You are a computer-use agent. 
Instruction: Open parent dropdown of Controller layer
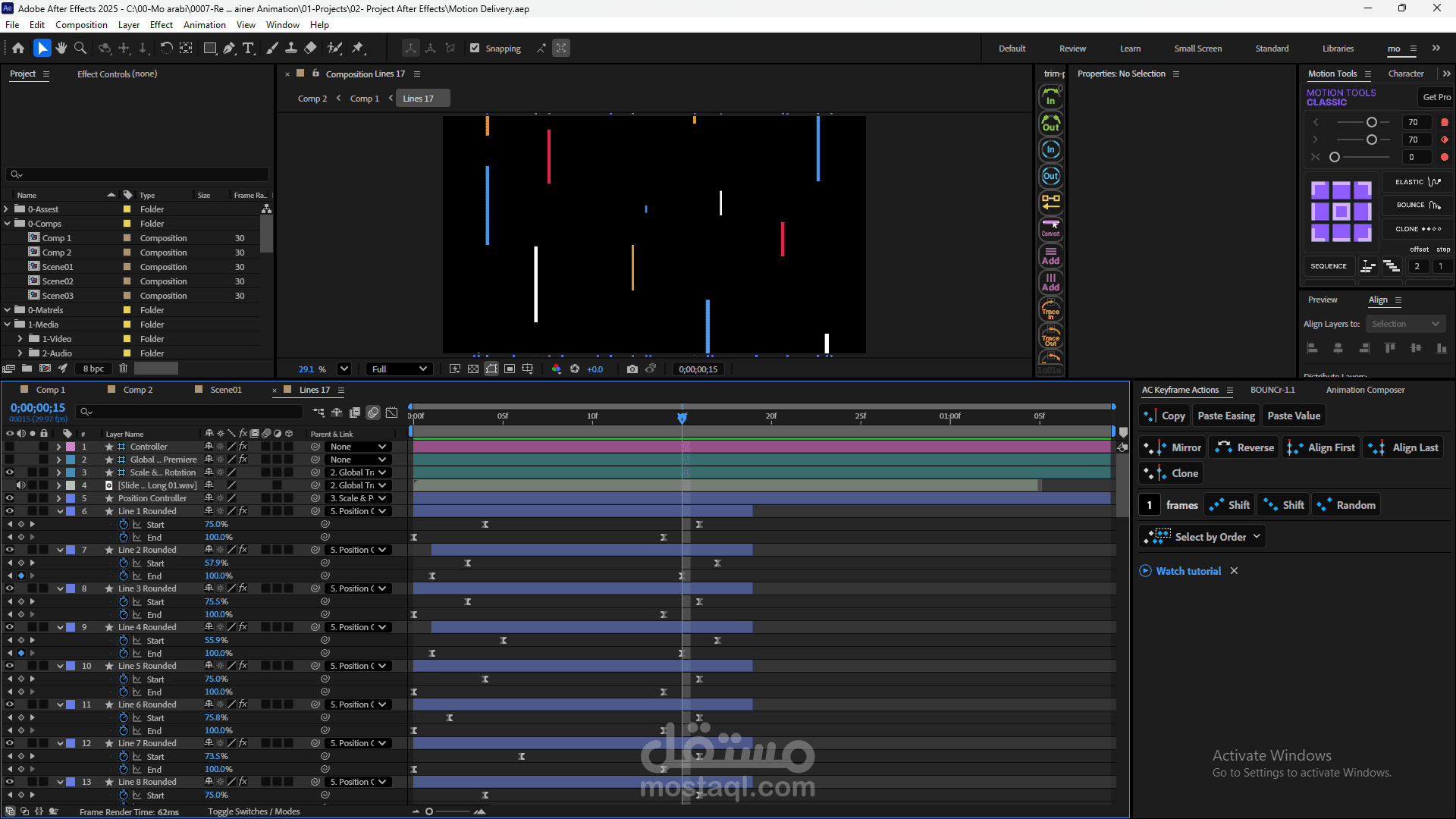pyautogui.click(x=359, y=447)
